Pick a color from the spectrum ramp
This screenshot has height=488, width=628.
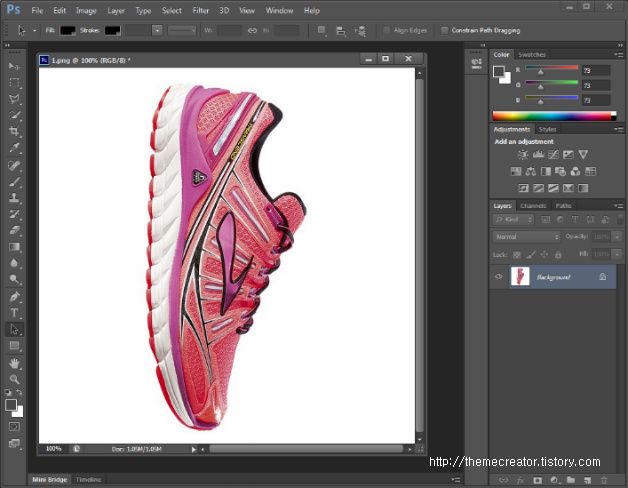pyautogui.click(x=554, y=116)
